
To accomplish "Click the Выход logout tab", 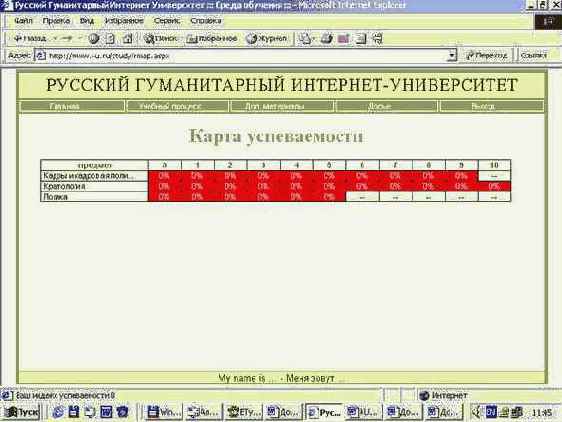I will click(x=492, y=106).
